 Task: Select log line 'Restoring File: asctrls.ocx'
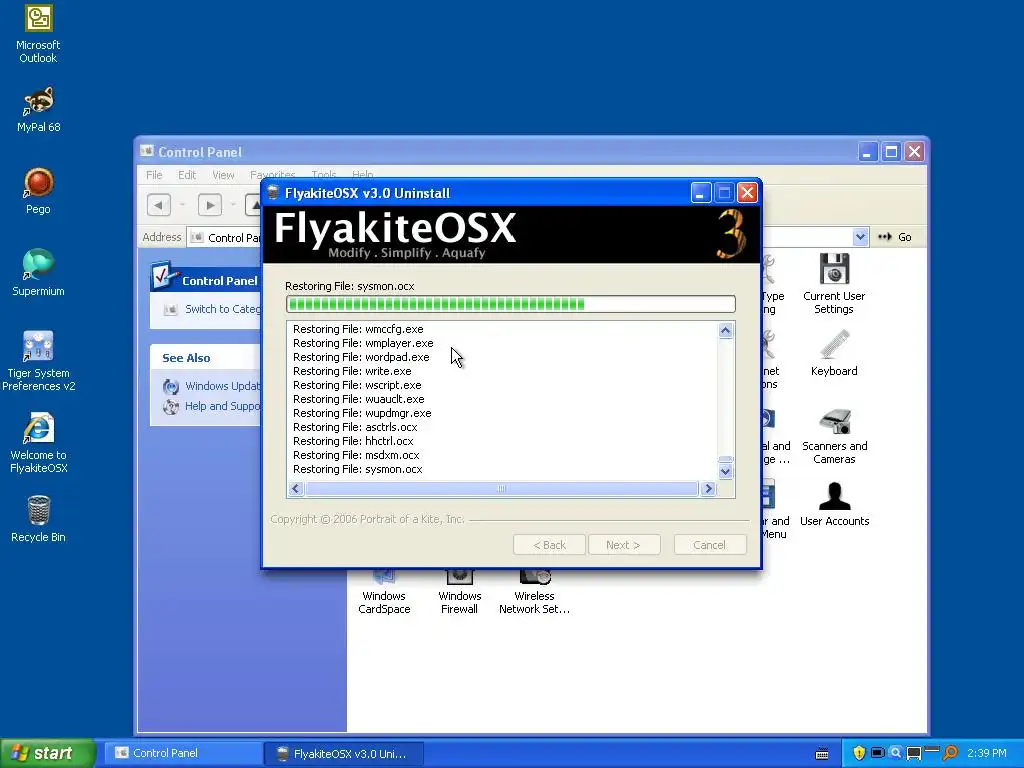[x=355, y=427]
